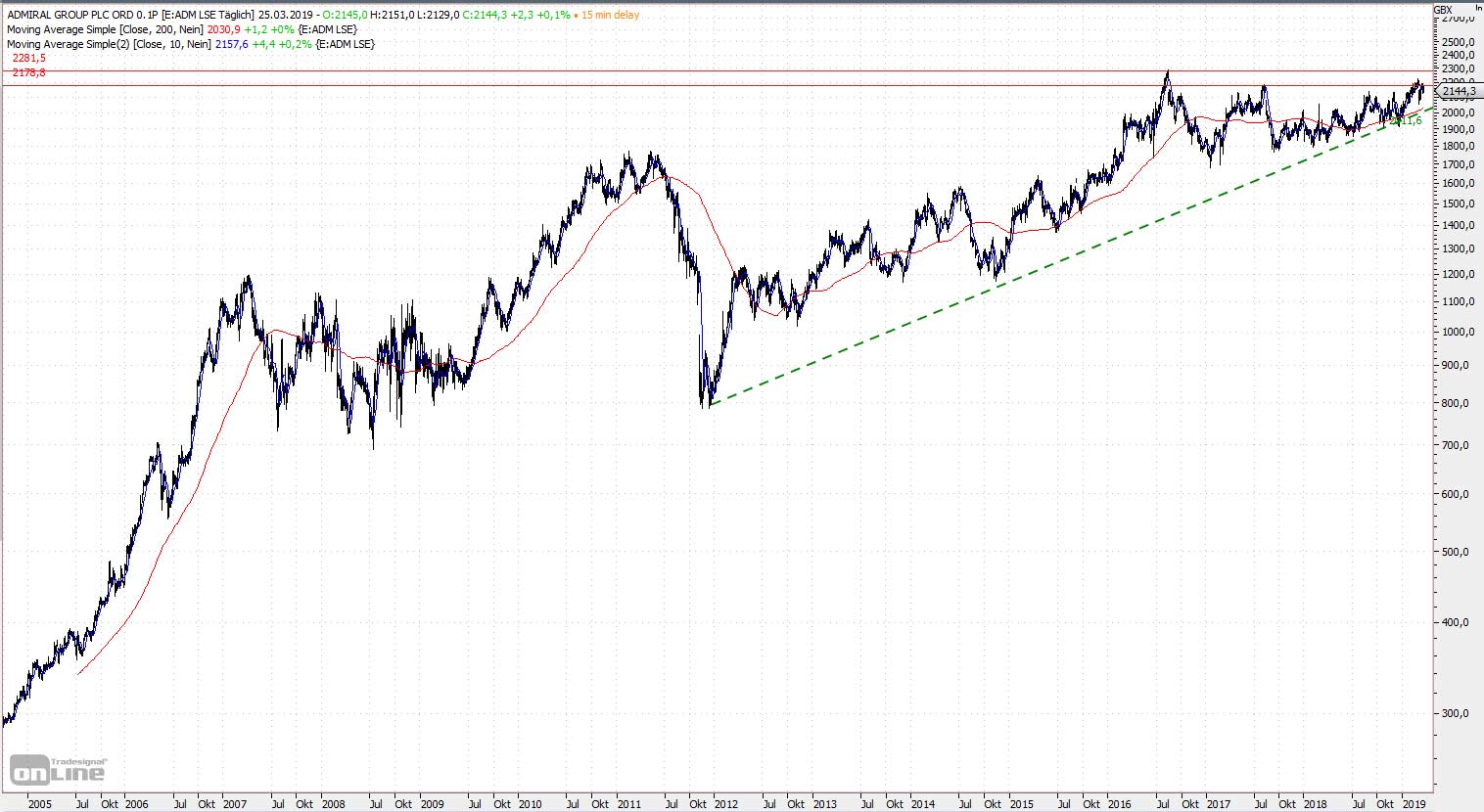The width and height of the screenshot is (1484, 812).
Task: Click the blue 2157,6 moving average value
Action: (x=231, y=44)
